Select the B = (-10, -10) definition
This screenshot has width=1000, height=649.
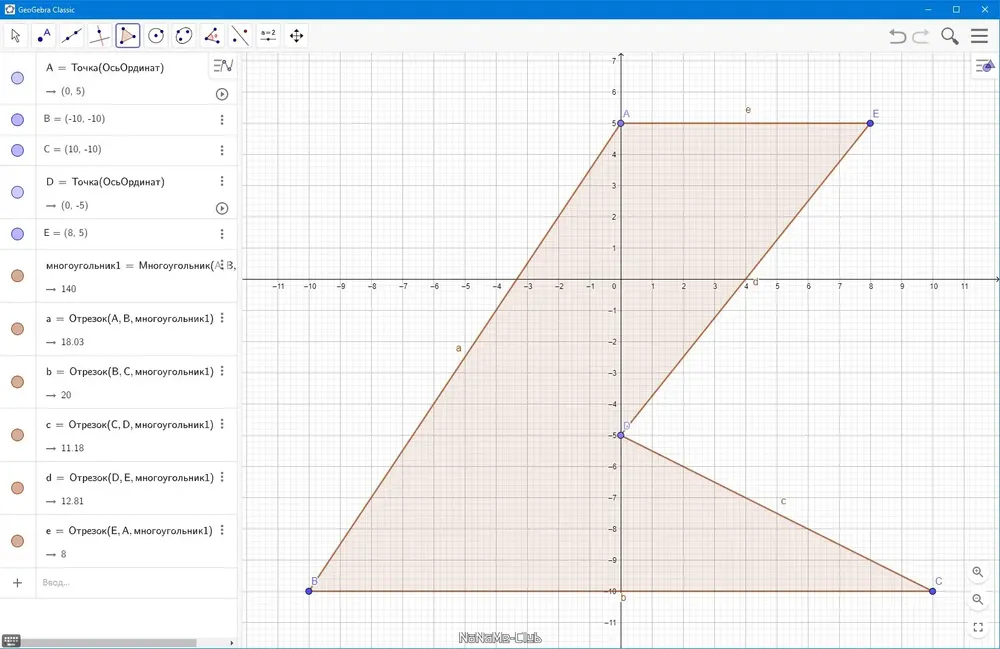(x=75, y=119)
